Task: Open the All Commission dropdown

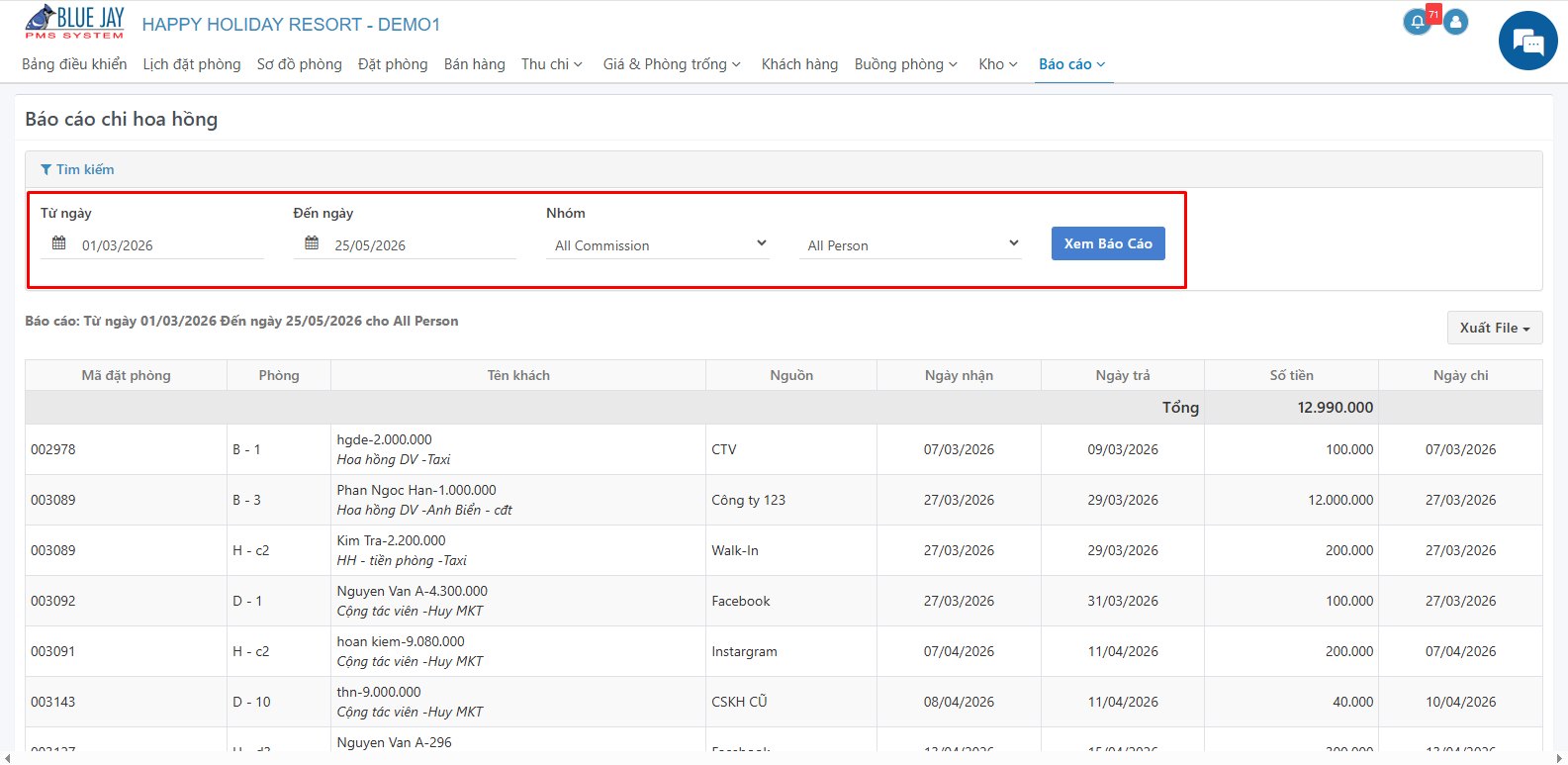Action: pos(657,244)
